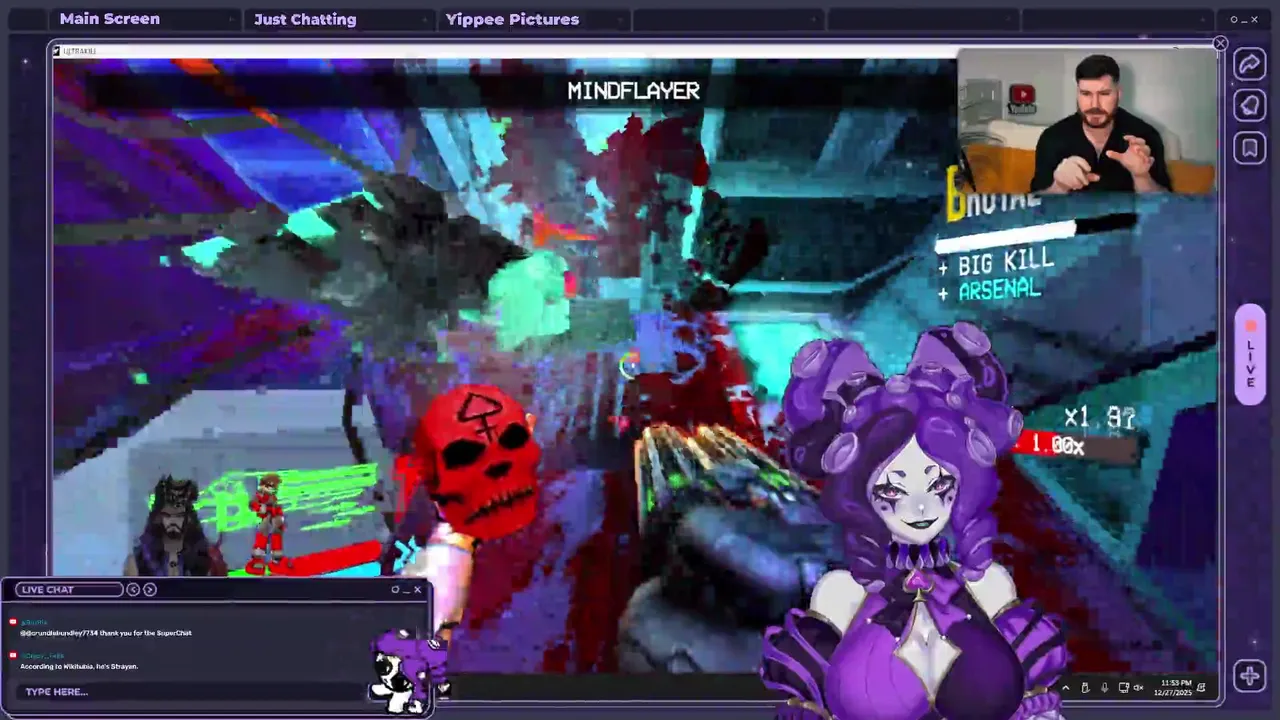The height and width of the screenshot is (720, 1280).
Task: Click the plus icon at bottom right
Action: (x=1249, y=676)
